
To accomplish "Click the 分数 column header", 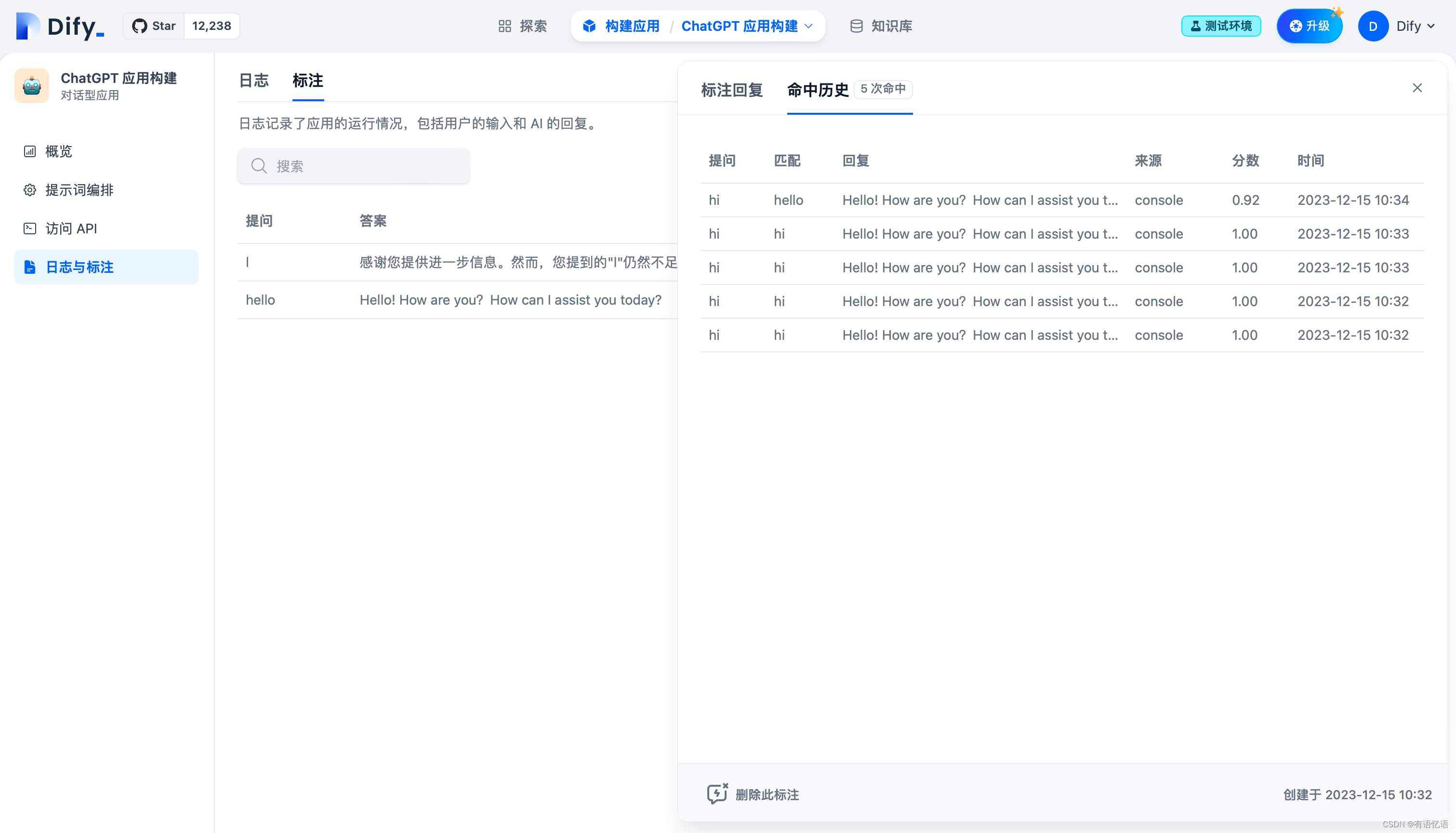I will pyautogui.click(x=1245, y=161).
